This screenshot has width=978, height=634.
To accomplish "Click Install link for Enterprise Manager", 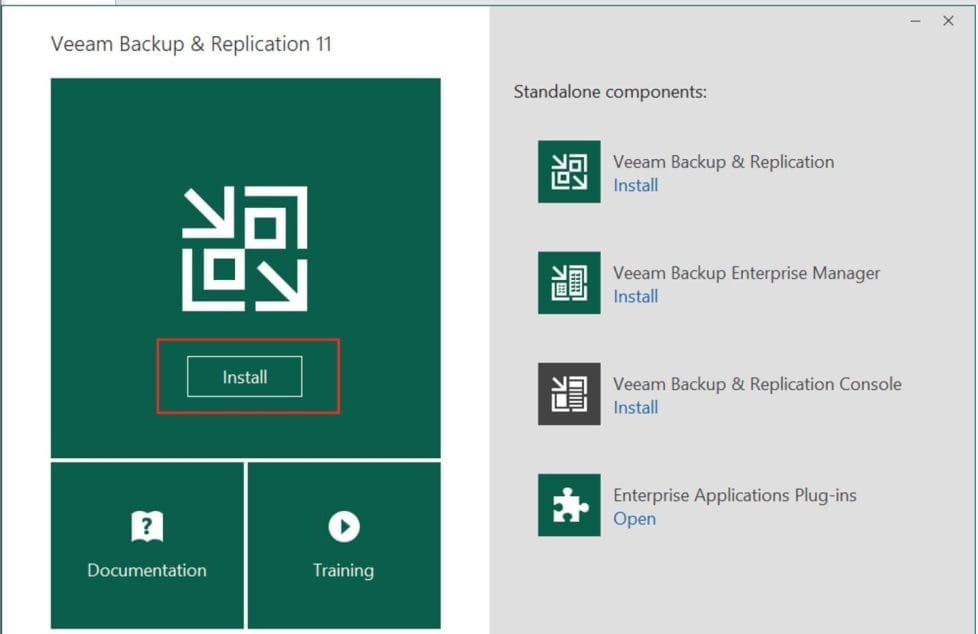I will point(635,296).
